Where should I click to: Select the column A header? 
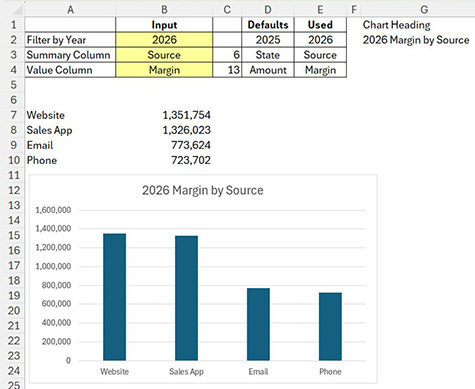(x=70, y=10)
